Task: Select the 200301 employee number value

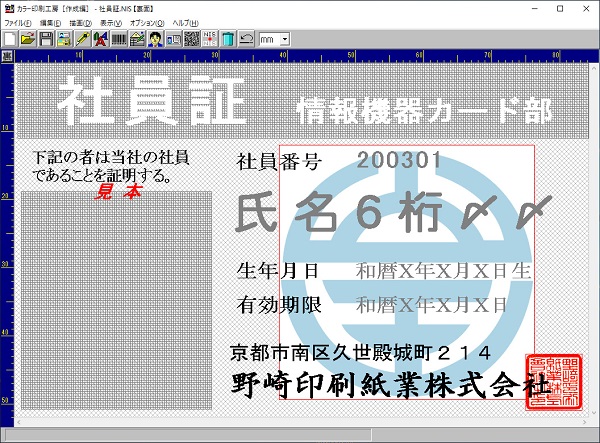Action: pos(399,160)
